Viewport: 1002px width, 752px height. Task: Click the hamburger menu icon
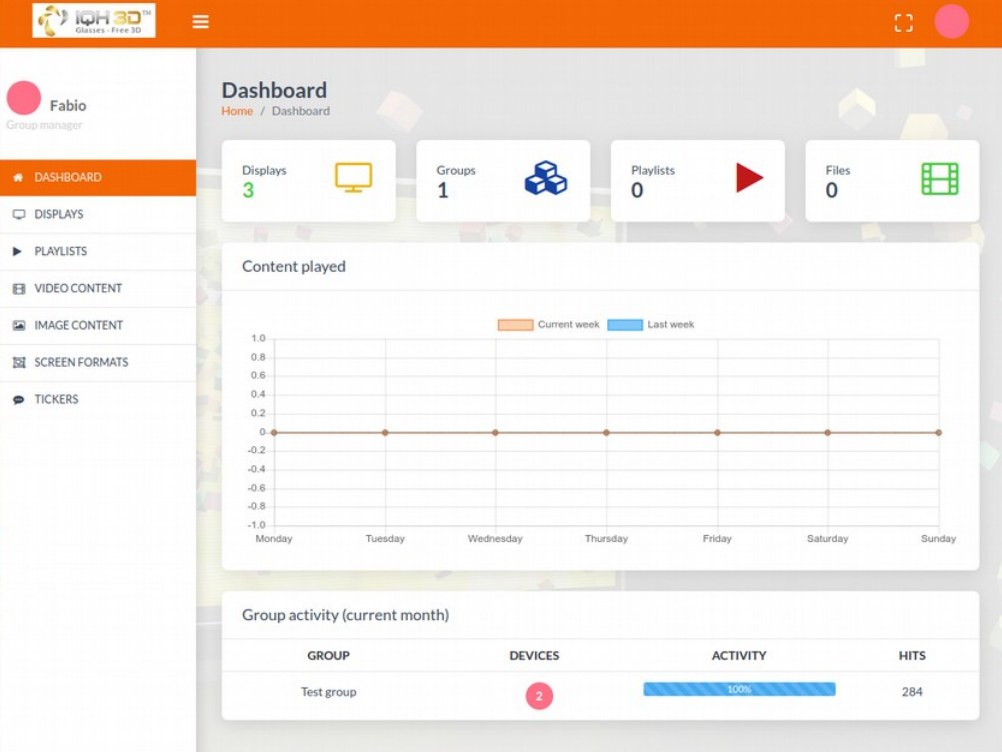click(201, 22)
